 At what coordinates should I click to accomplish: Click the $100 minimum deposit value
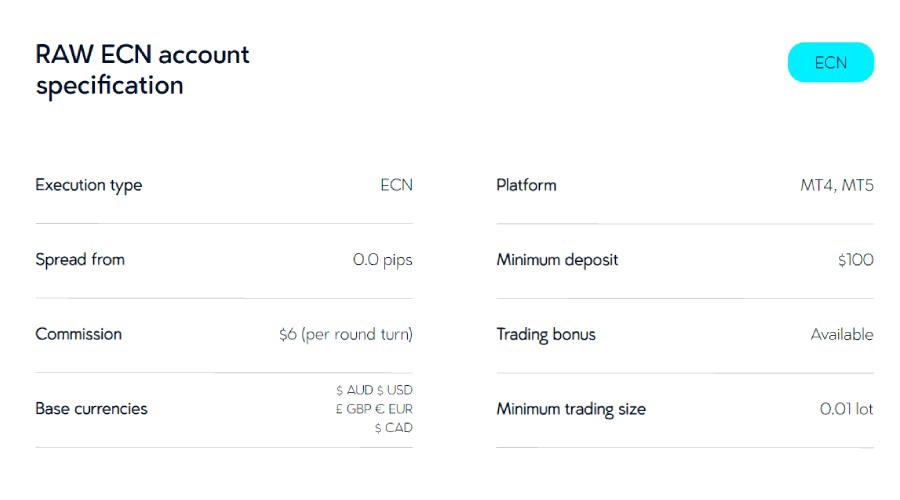point(855,260)
